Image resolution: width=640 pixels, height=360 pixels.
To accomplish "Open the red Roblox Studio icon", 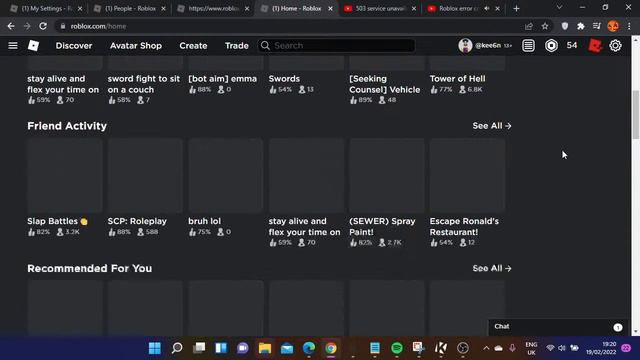I will [595, 45].
